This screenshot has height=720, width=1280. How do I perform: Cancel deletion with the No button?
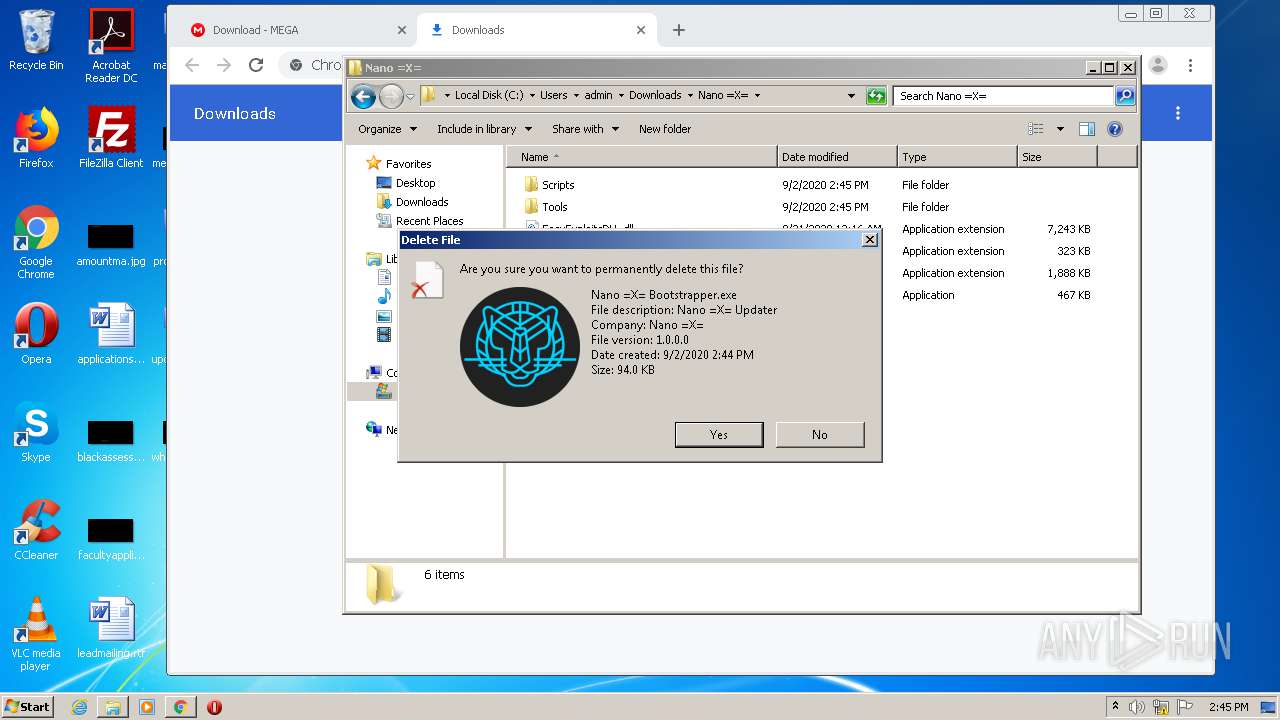pyautogui.click(x=820, y=434)
